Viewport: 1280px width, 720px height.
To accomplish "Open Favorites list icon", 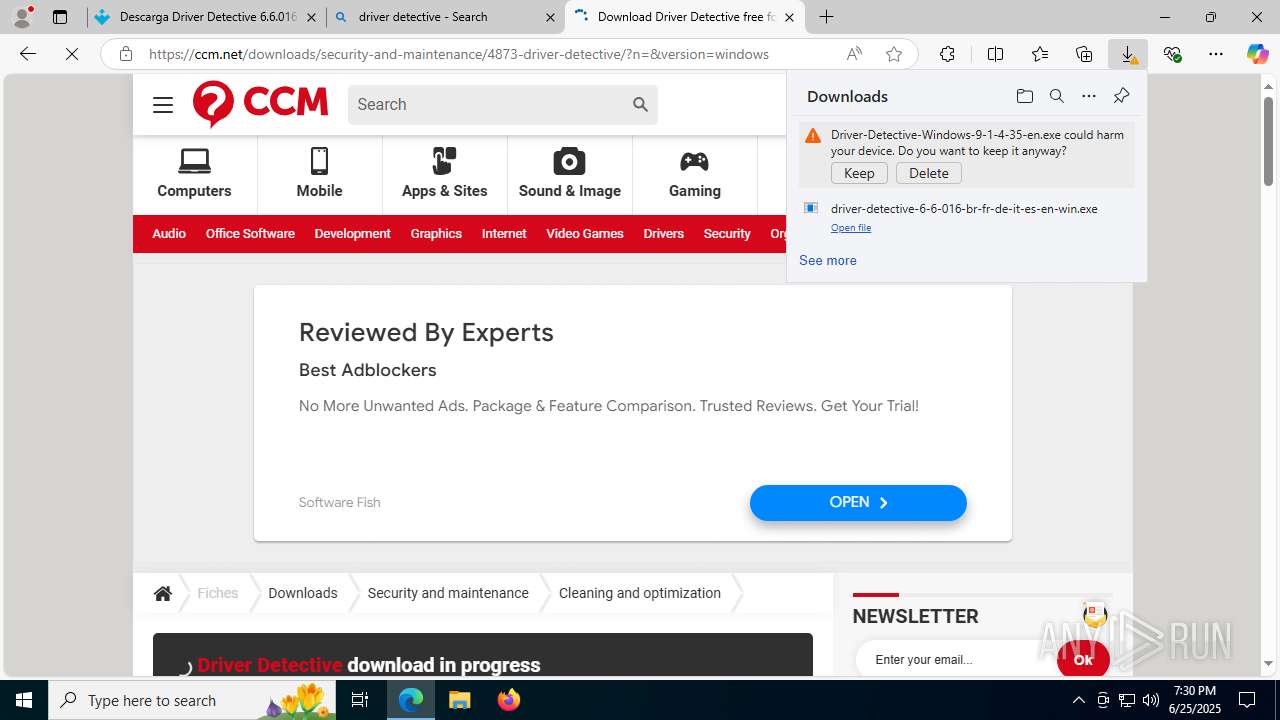I will coord(1040,54).
